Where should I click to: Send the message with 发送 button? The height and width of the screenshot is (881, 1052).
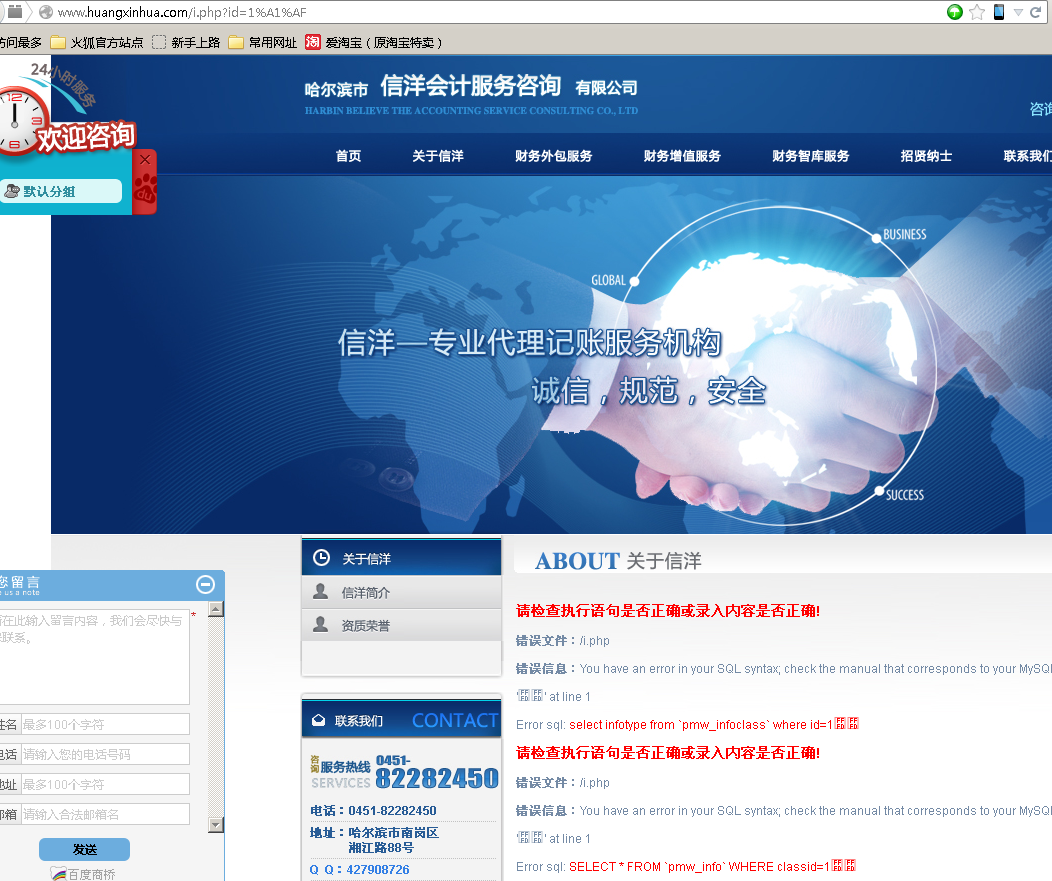pyautogui.click(x=85, y=849)
